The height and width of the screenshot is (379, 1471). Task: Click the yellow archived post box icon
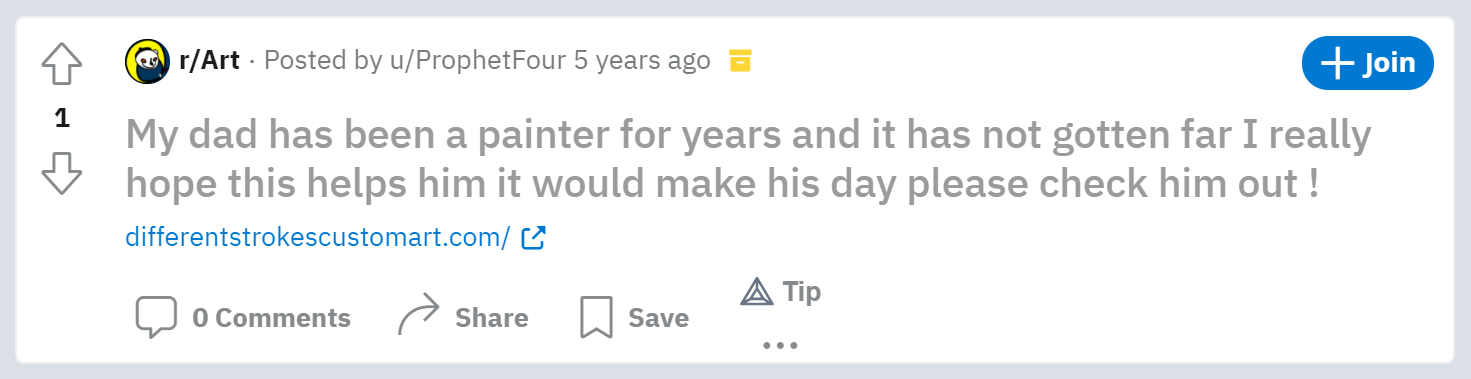pos(739,61)
